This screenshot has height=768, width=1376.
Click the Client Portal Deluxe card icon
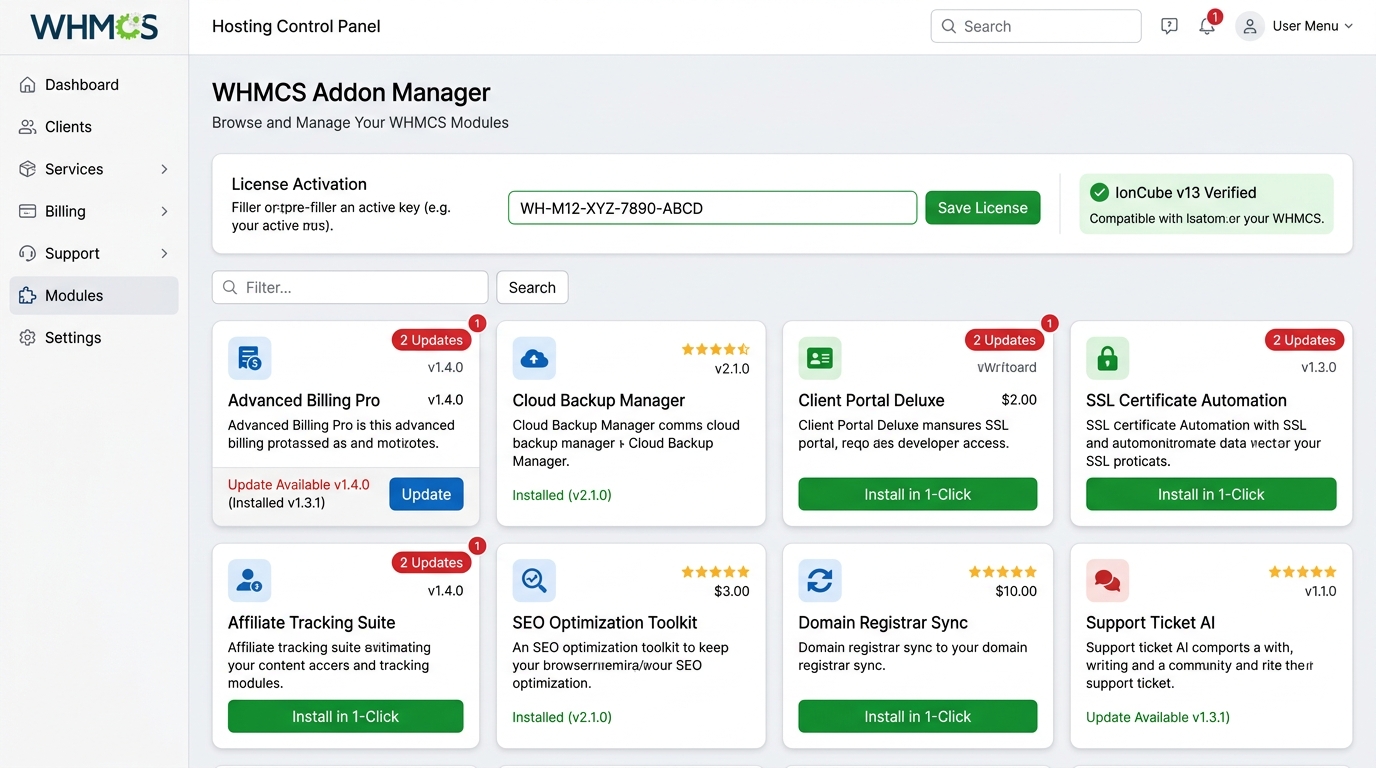click(x=820, y=358)
